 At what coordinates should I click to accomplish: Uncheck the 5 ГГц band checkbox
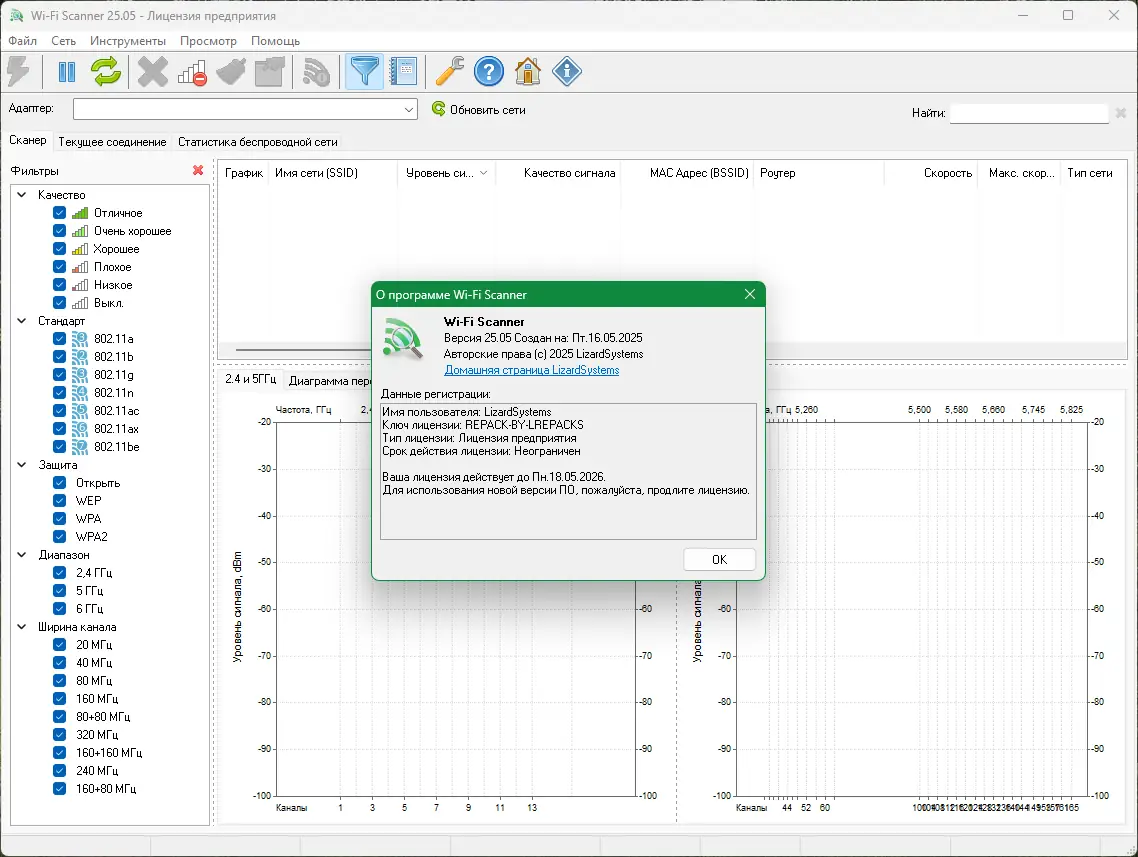(x=59, y=591)
